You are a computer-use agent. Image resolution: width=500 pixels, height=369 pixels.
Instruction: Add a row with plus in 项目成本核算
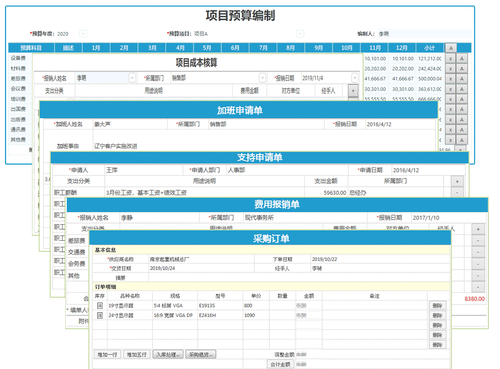tap(353, 90)
